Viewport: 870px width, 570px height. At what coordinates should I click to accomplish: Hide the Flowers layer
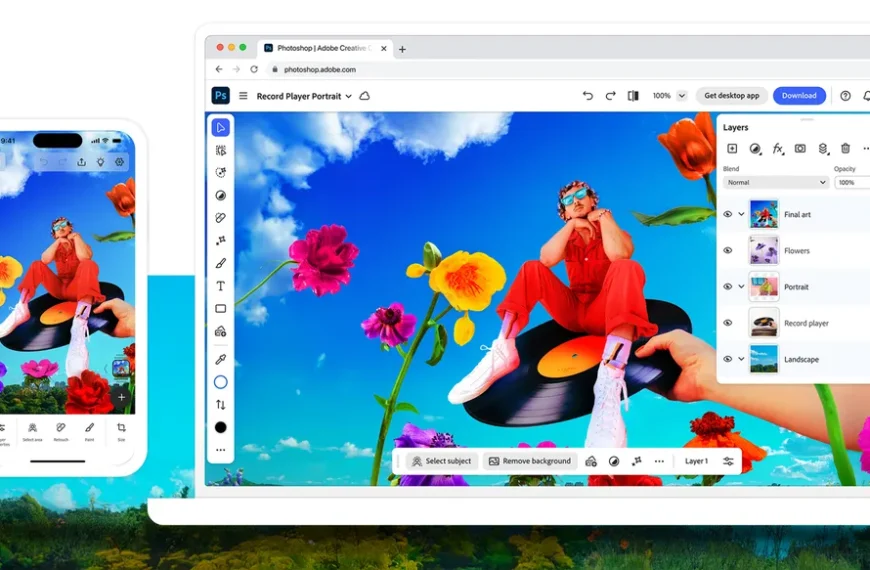727,250
